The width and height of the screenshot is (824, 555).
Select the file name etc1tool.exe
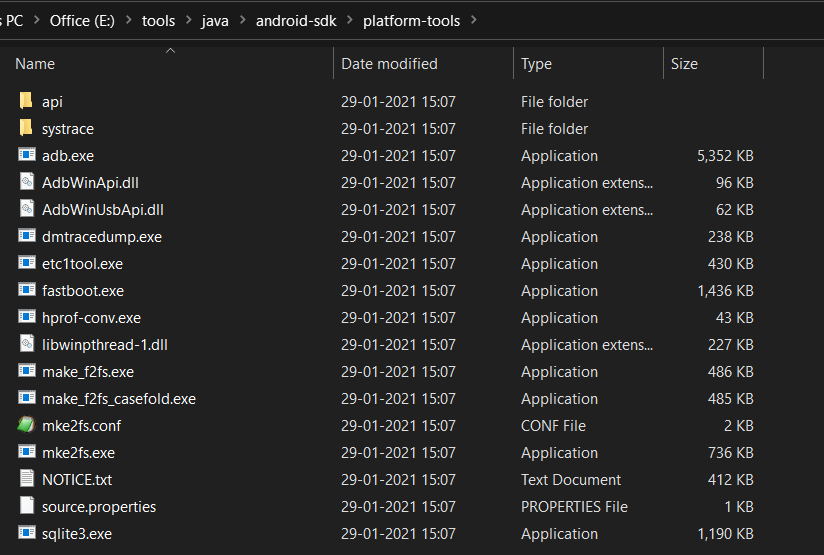(x=83, y=264)
